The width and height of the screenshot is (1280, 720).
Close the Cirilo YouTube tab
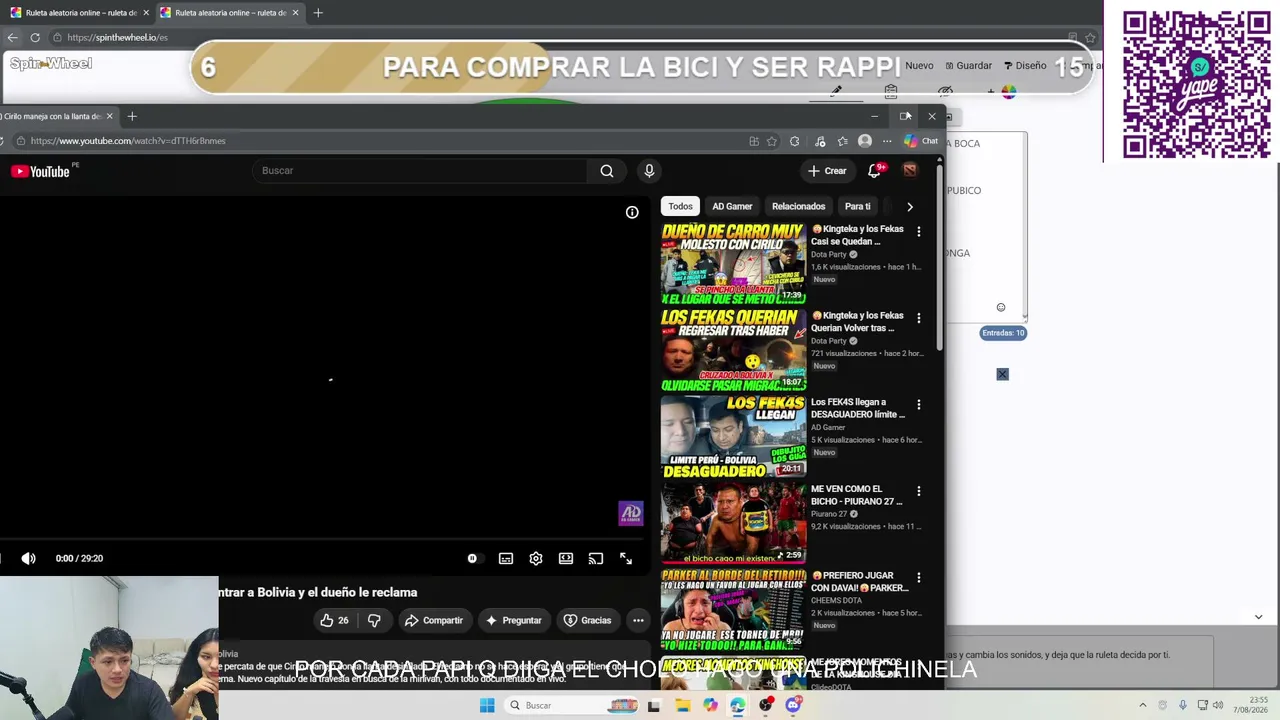[110, 116]
